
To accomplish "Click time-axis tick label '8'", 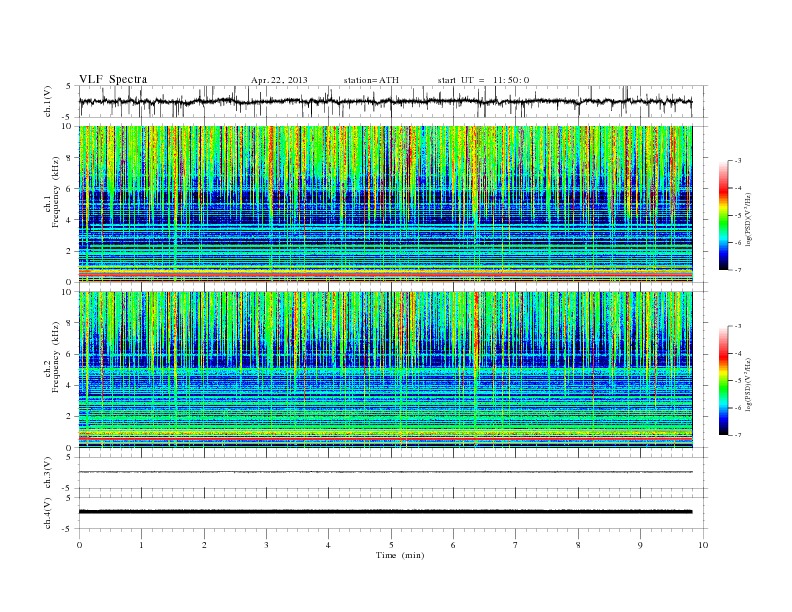I will pos(578,545).
